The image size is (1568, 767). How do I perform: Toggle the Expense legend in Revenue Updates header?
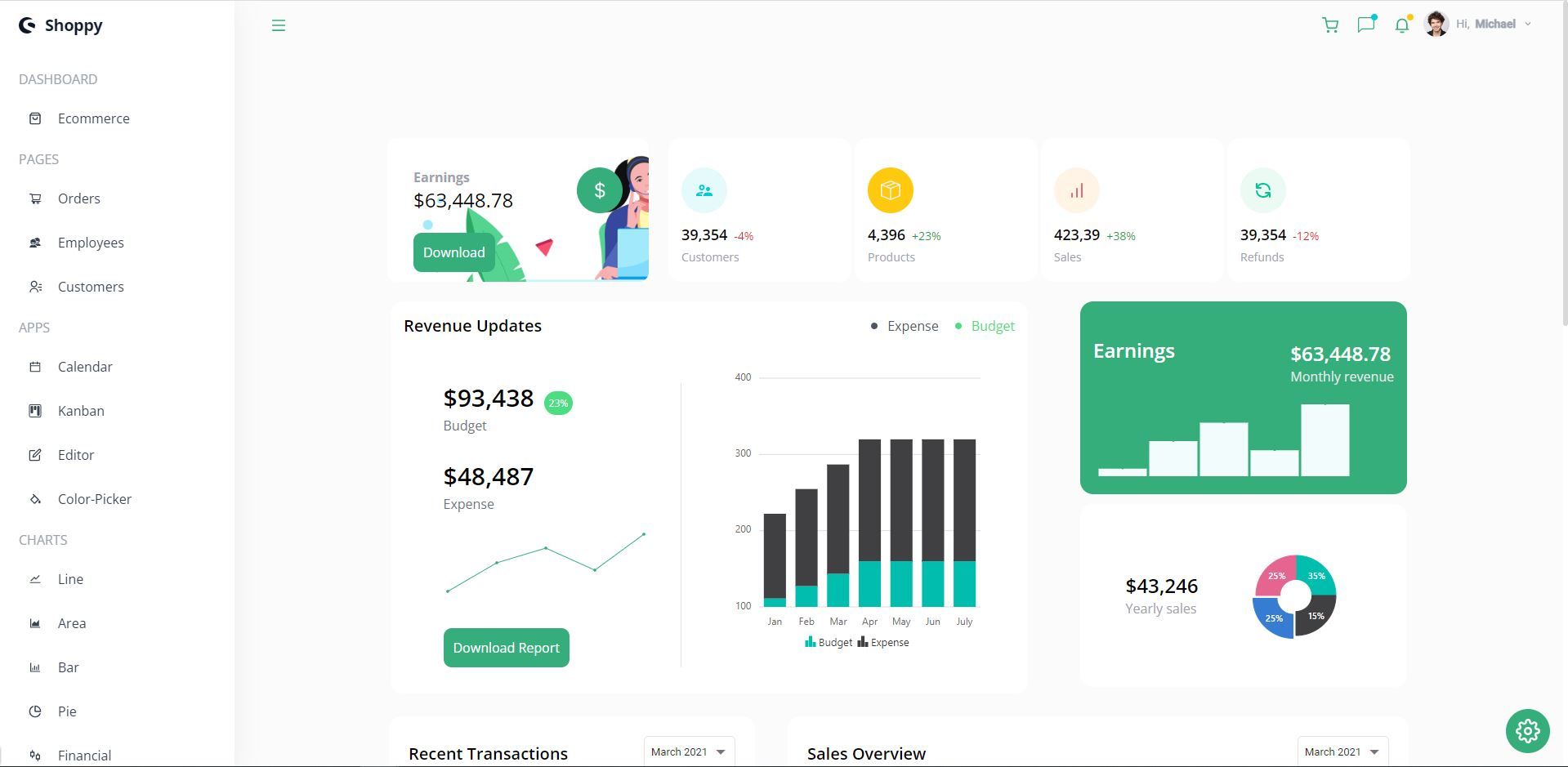[905, 326]
